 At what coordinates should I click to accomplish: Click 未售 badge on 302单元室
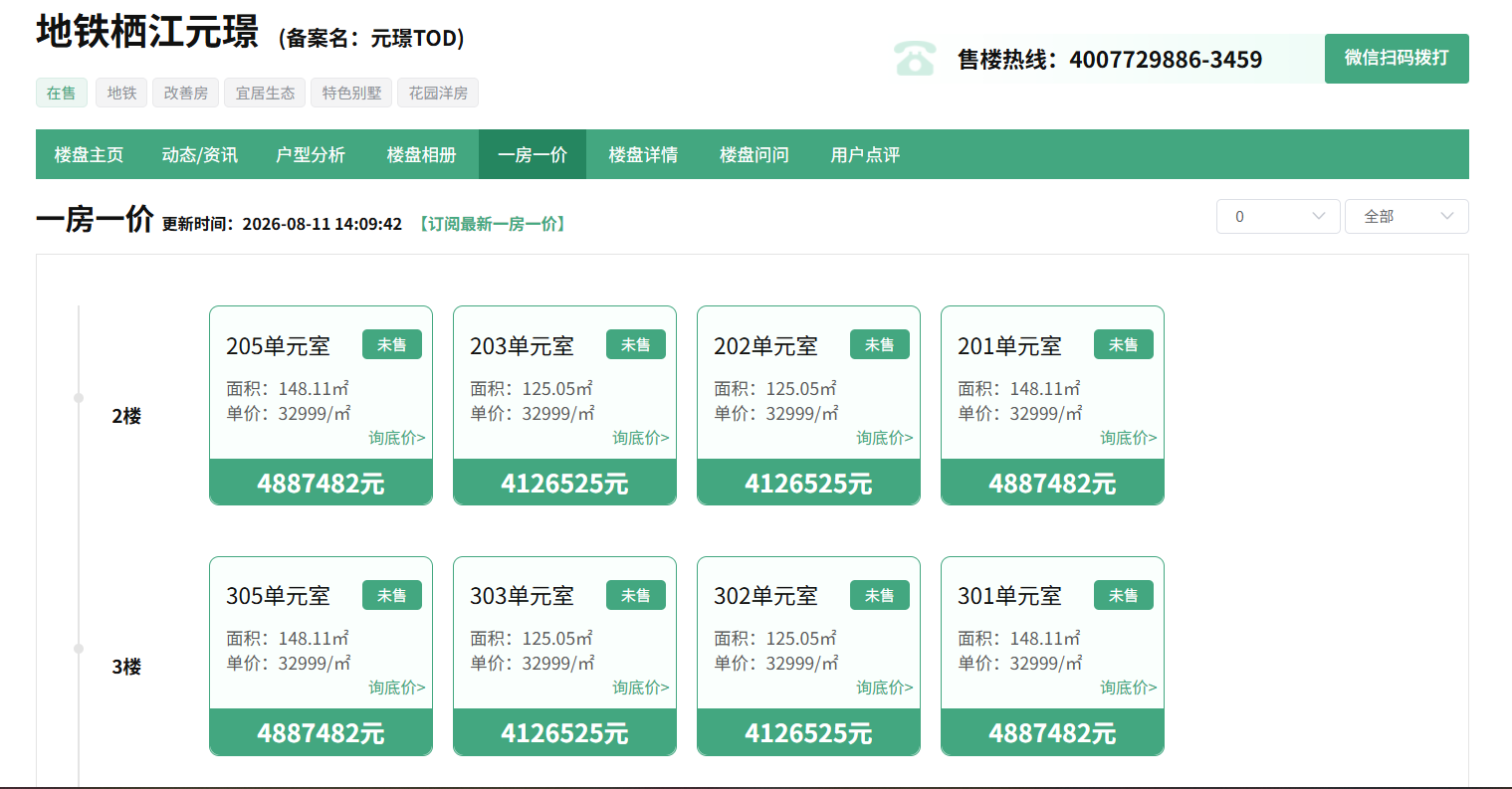coord(880,595)
